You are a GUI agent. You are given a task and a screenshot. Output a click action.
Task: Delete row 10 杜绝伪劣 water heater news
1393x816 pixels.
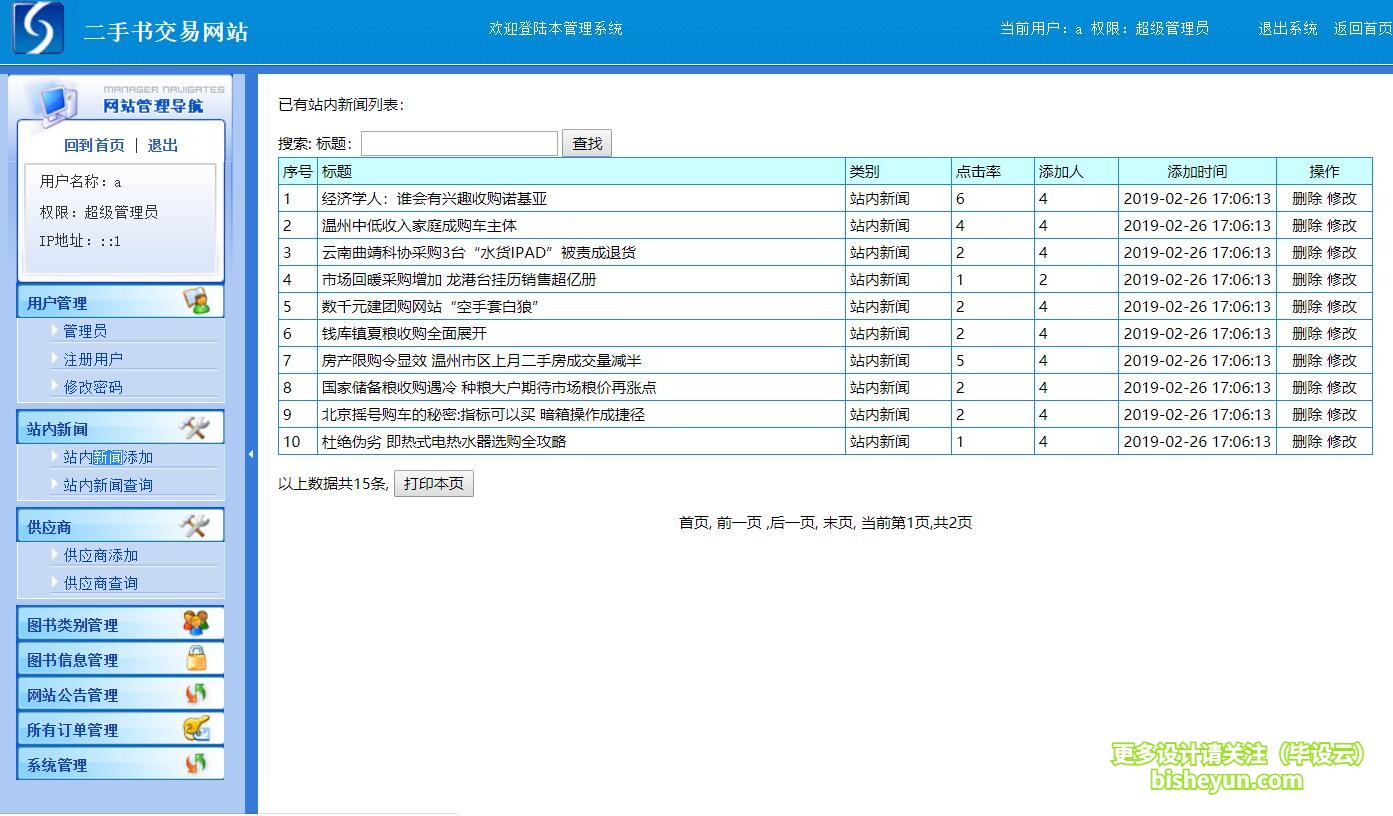[x=1307, y=441]
